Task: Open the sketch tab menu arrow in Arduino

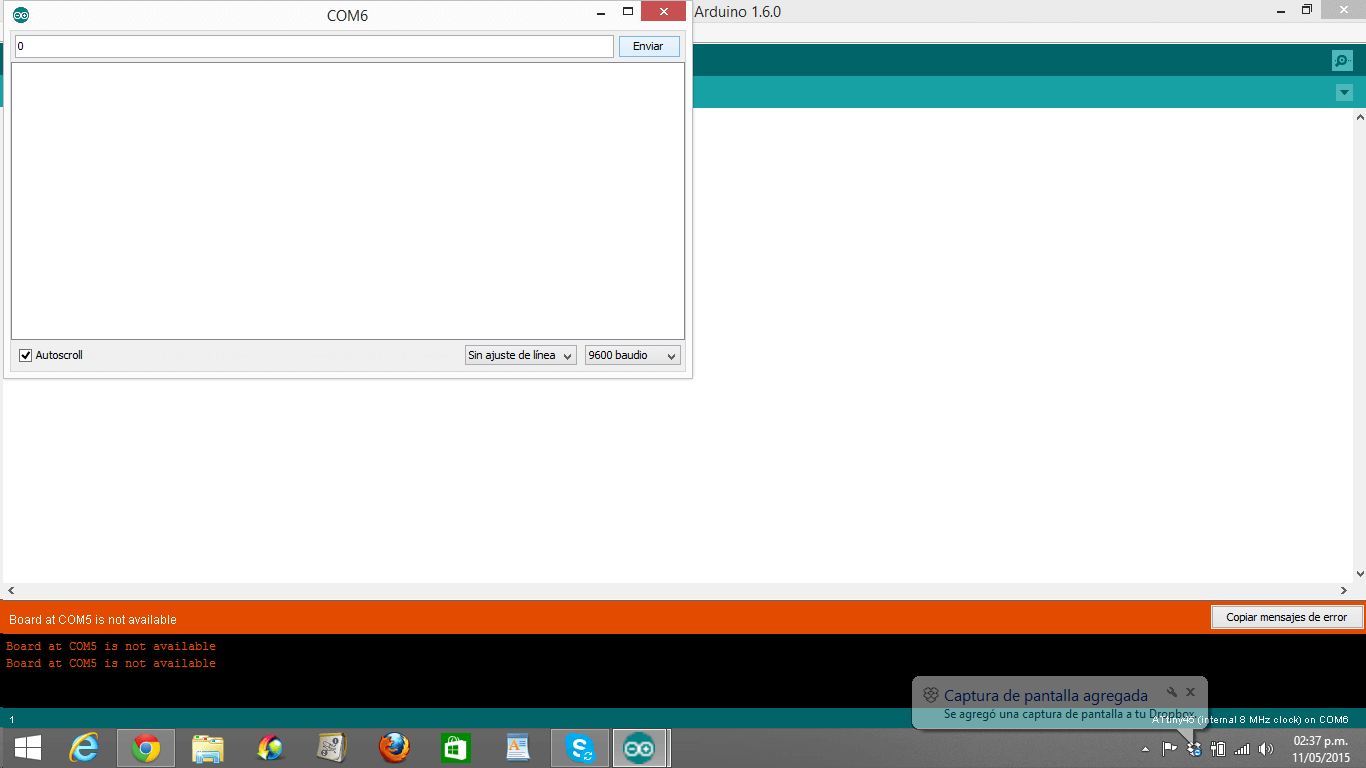Action: (1344, 93)
